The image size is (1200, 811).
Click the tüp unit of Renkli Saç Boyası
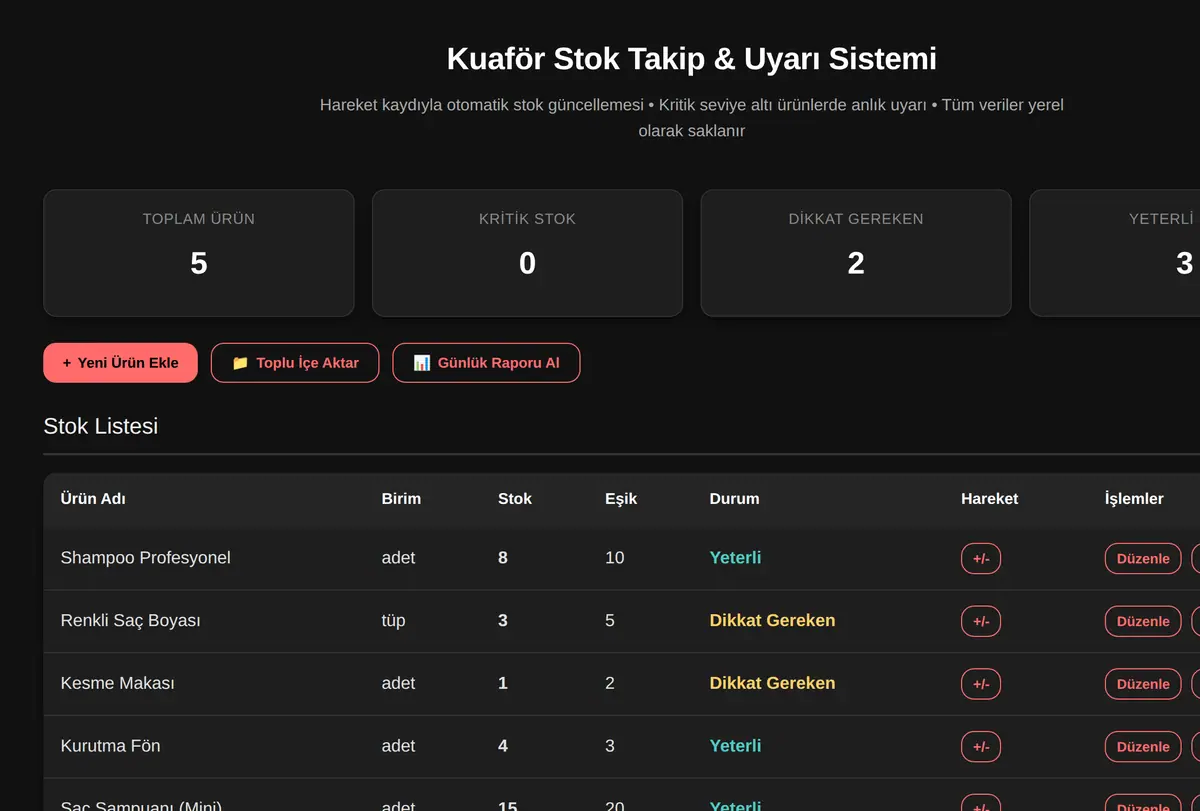[394, 620]
